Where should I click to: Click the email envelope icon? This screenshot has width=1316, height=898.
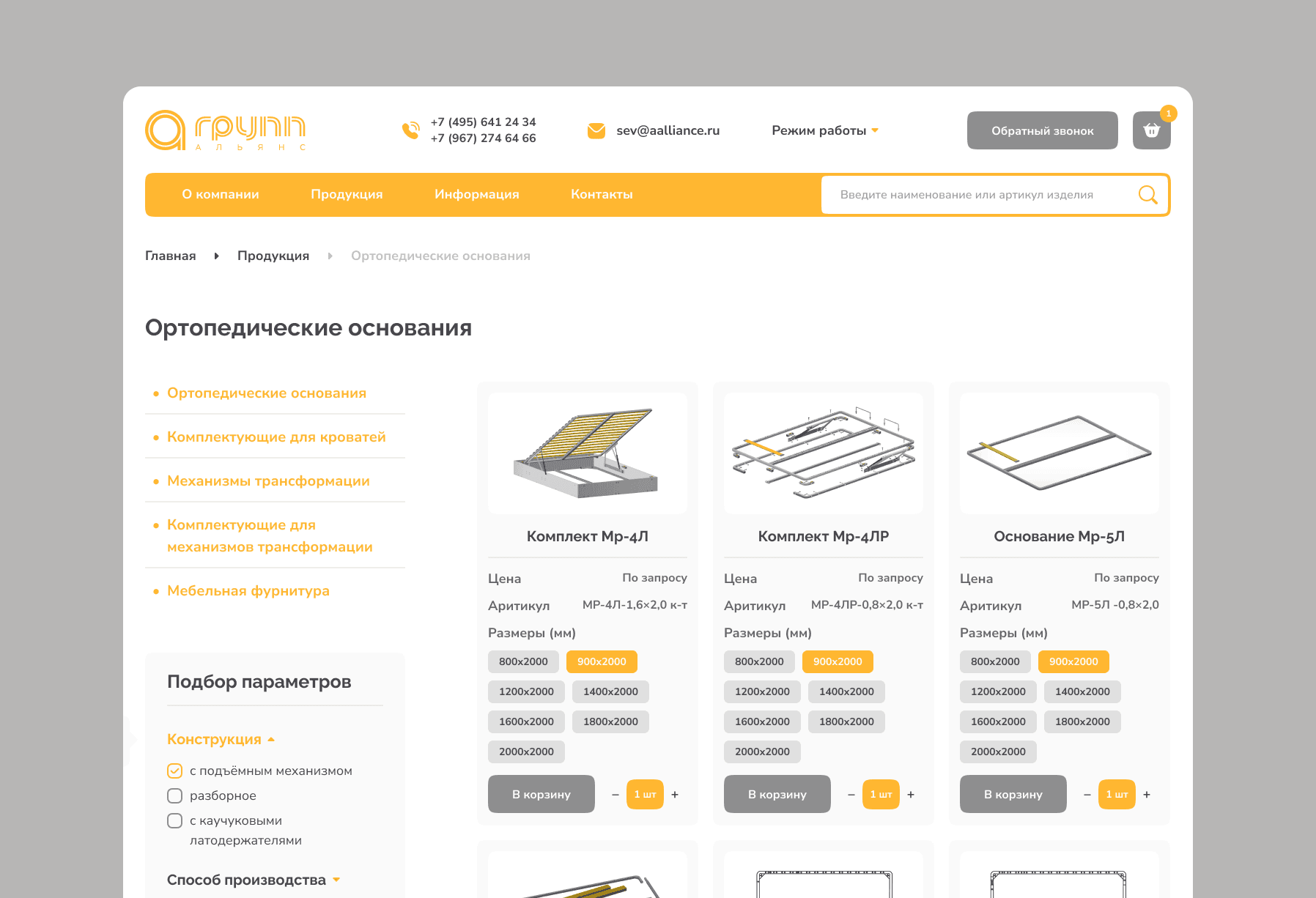point(596,130)
